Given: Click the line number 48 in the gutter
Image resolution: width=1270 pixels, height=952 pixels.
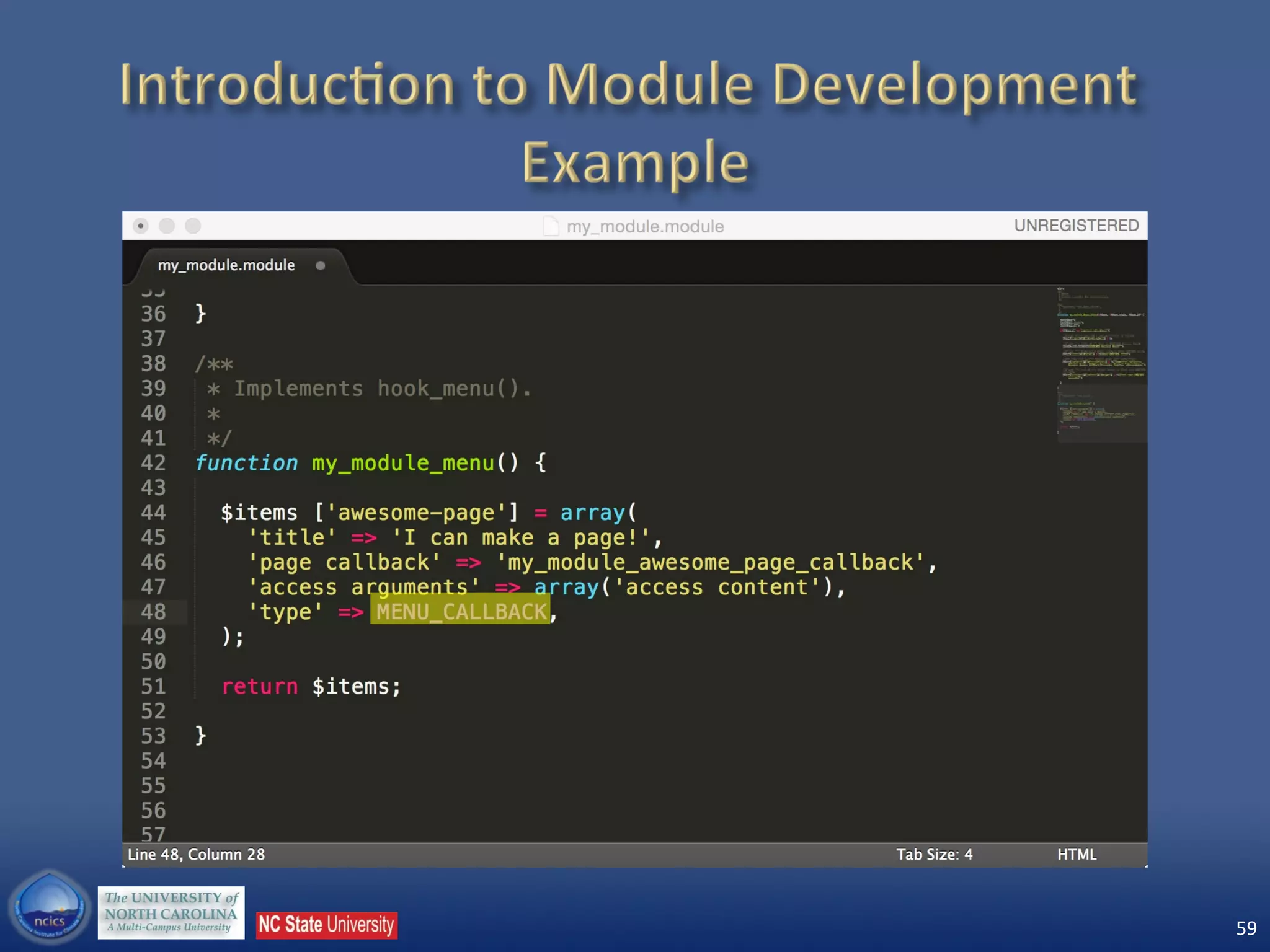Looking at the screenshot, I should click(x=153, y=612).
